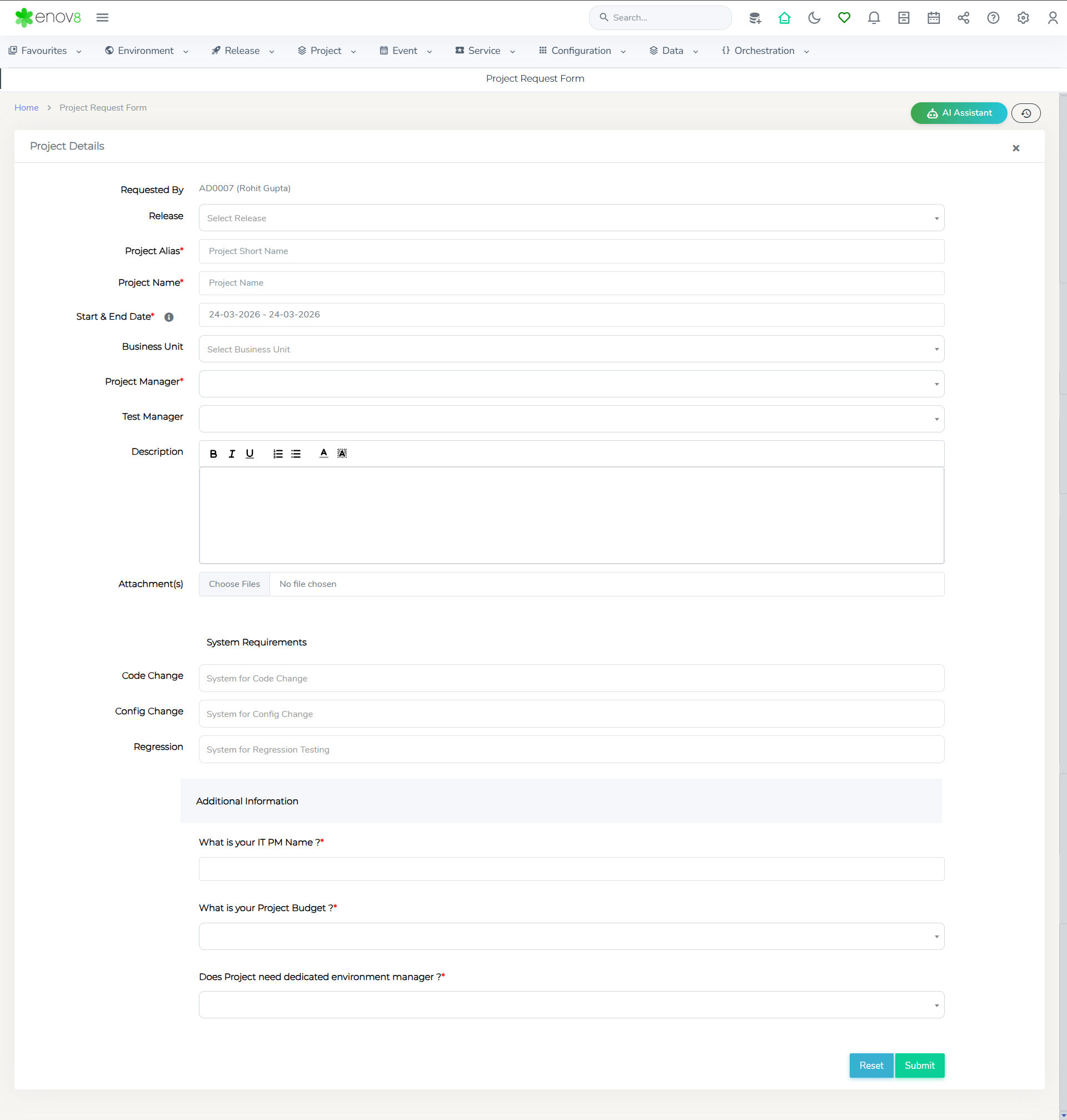
Task: Click the info icon beside Start & End Date
Action: [x=169, y=317]
